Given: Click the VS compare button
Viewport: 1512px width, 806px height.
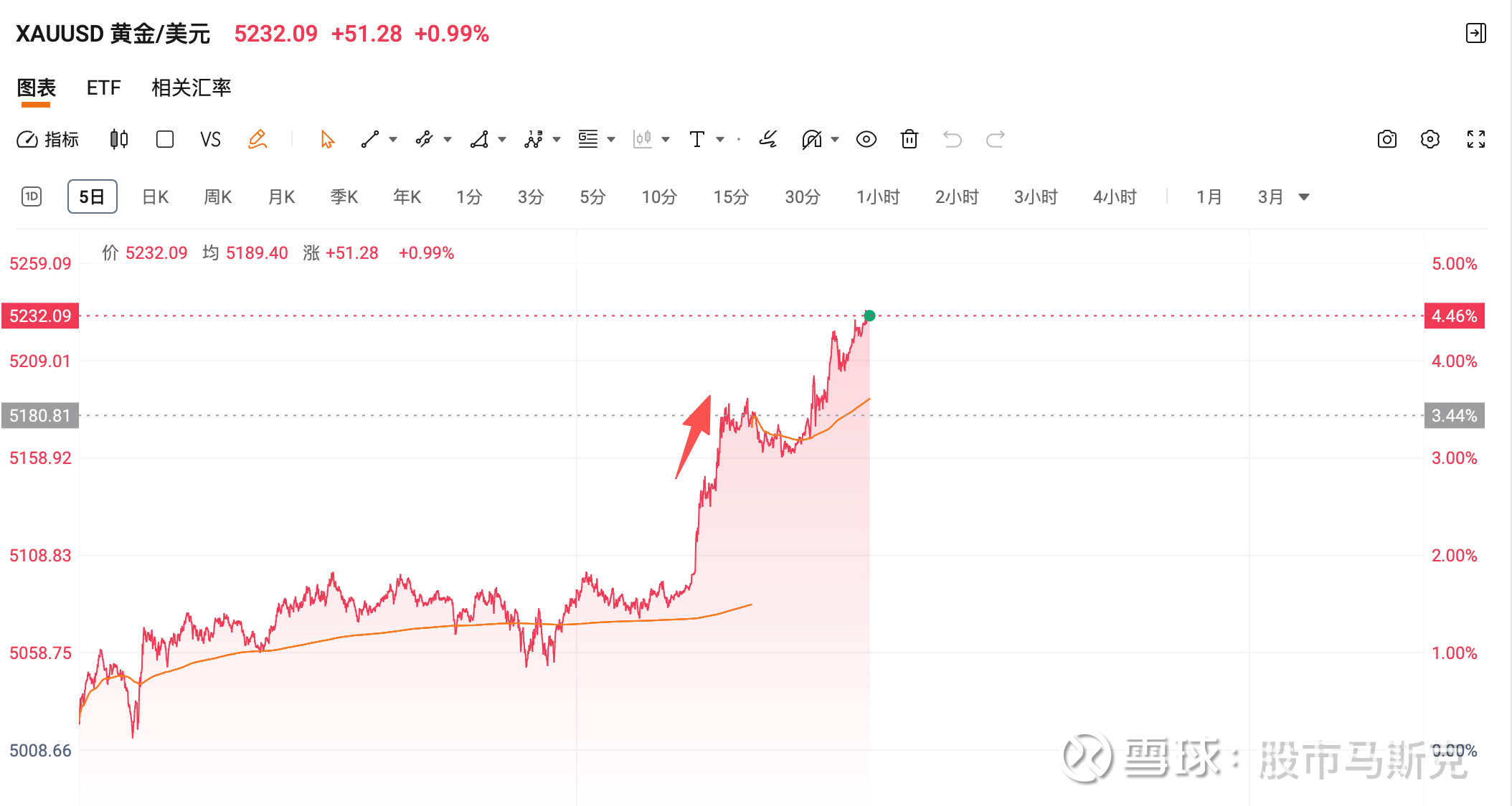Looking at the screenshot, I should 210,139.
